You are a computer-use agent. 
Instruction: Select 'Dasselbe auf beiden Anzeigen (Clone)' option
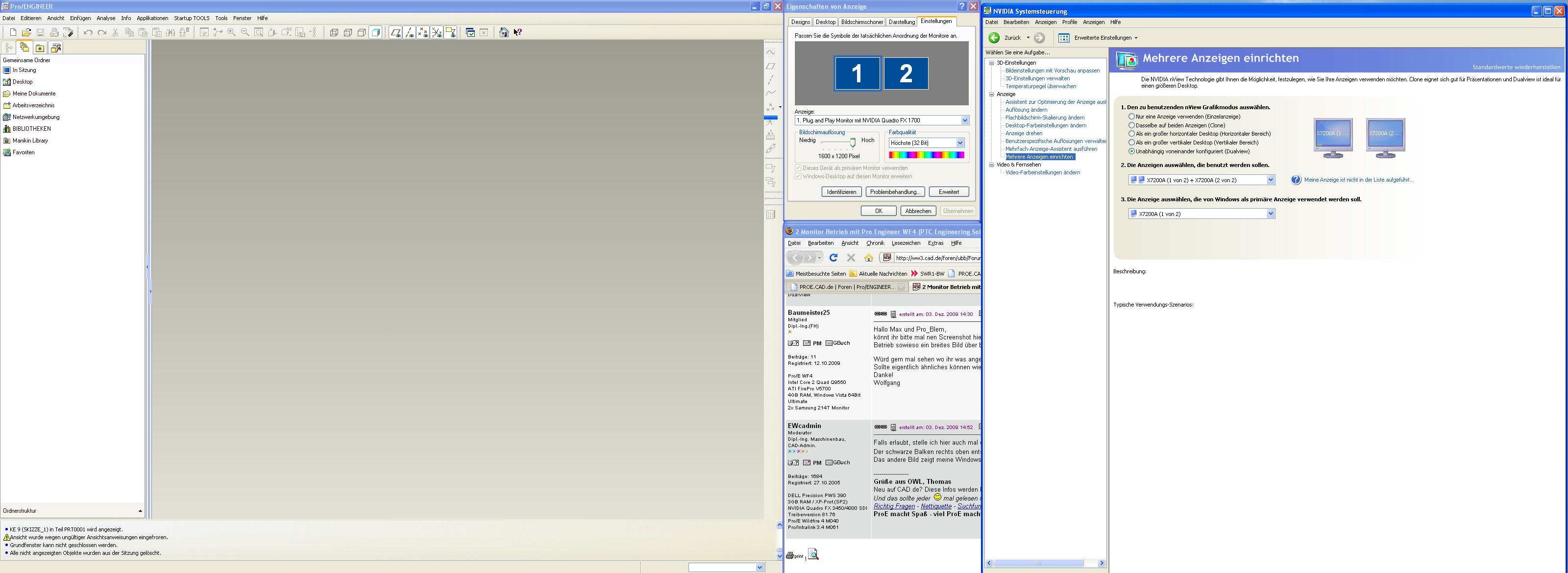(x=1131, y=125)
